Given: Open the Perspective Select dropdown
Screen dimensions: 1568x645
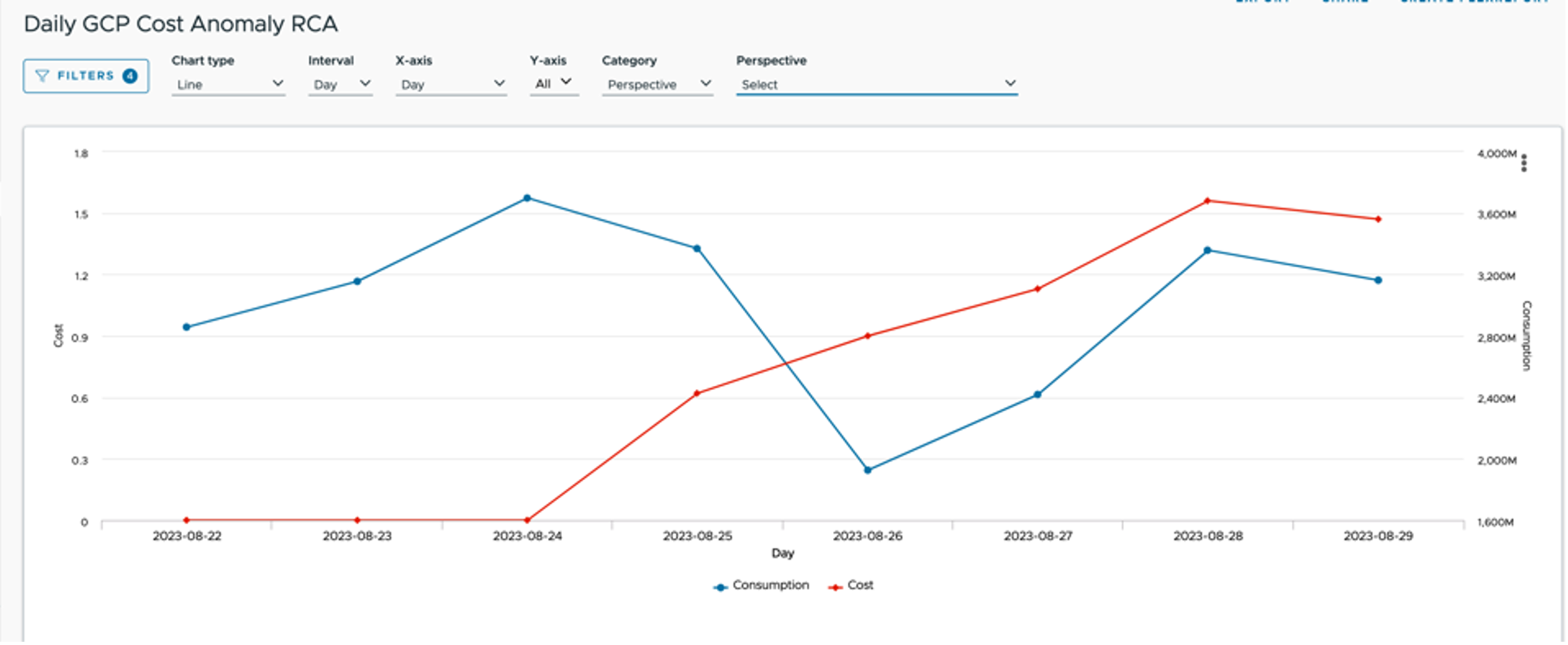Looking at the screenshot, I should [x=877, y=84].
